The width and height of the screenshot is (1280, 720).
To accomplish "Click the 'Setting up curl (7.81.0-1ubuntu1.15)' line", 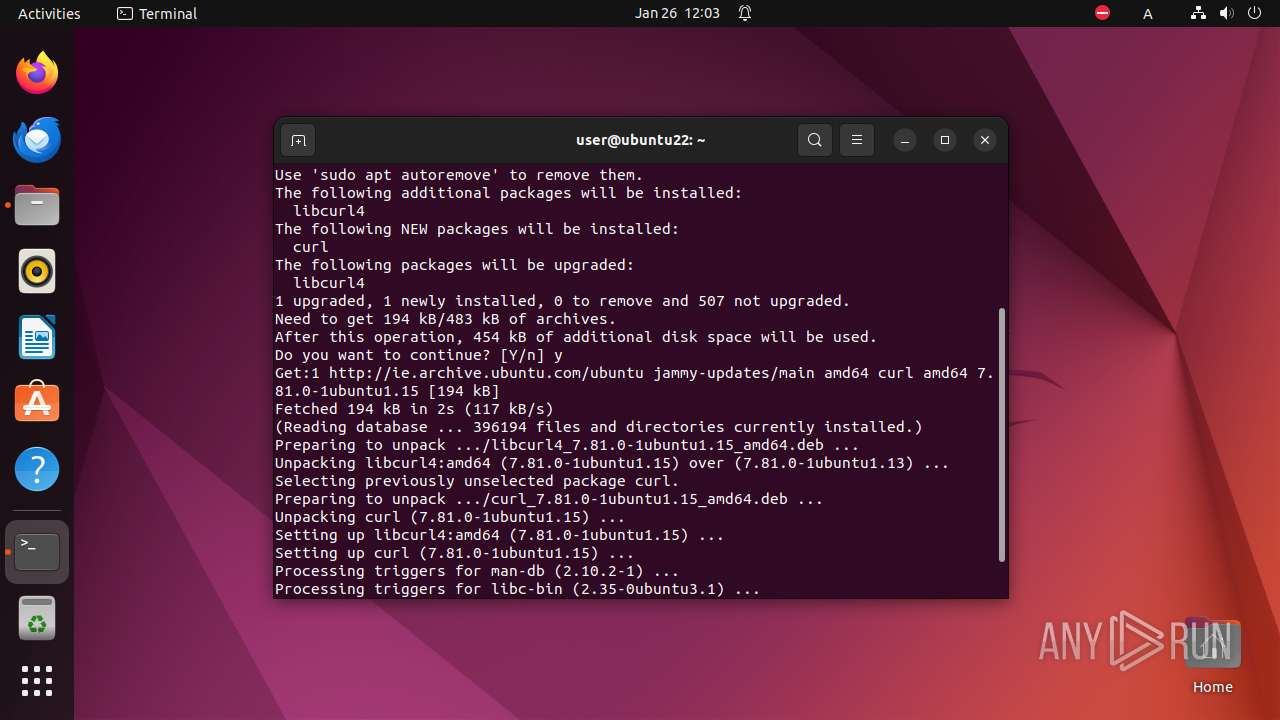I will pyautogui.click(x=455, y=553).
